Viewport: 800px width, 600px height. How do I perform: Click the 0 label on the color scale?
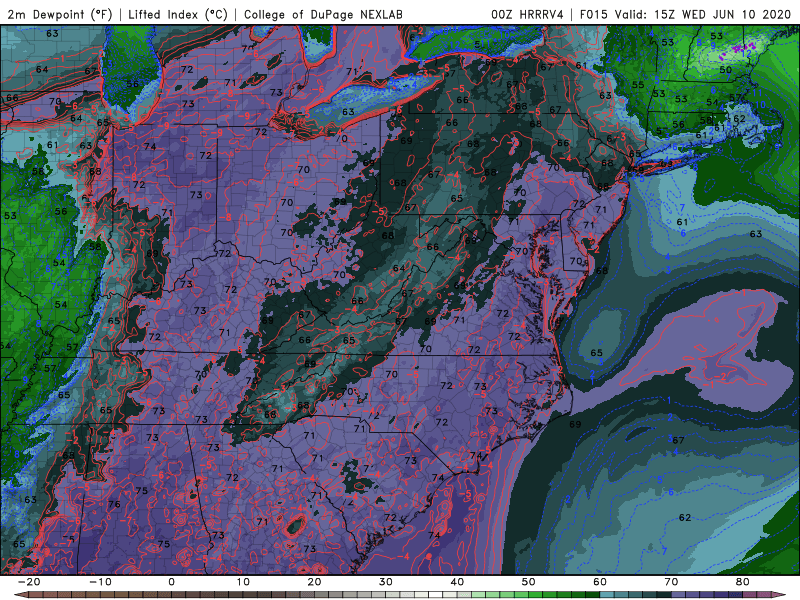point(171,582)
